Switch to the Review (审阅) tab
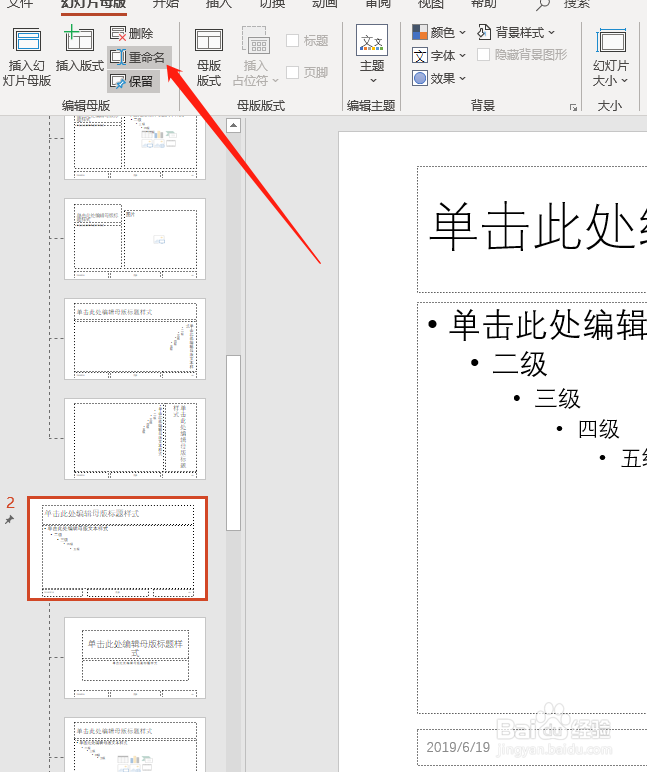The width and height of the screenshot is (647, 772). click(378, 4)
